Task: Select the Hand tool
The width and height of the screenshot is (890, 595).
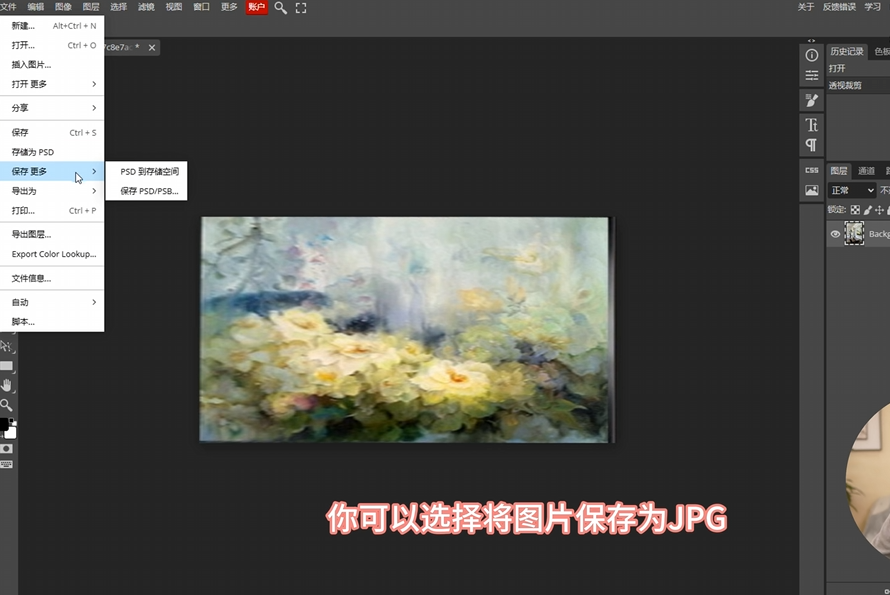Action: (x=6, y=386)
